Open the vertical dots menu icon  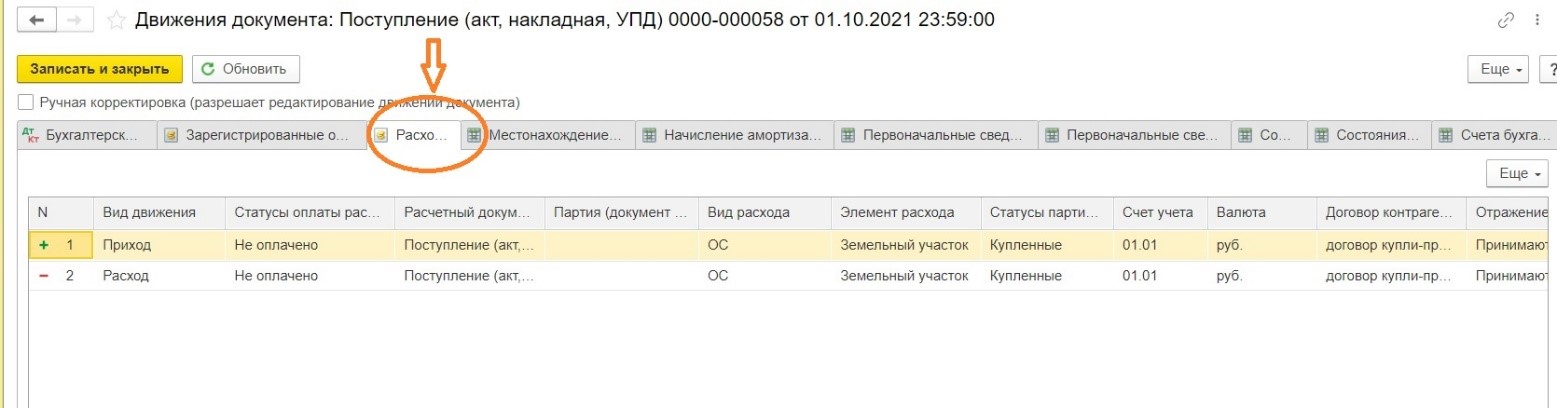pyautogui.click(x=1538, y=20)
